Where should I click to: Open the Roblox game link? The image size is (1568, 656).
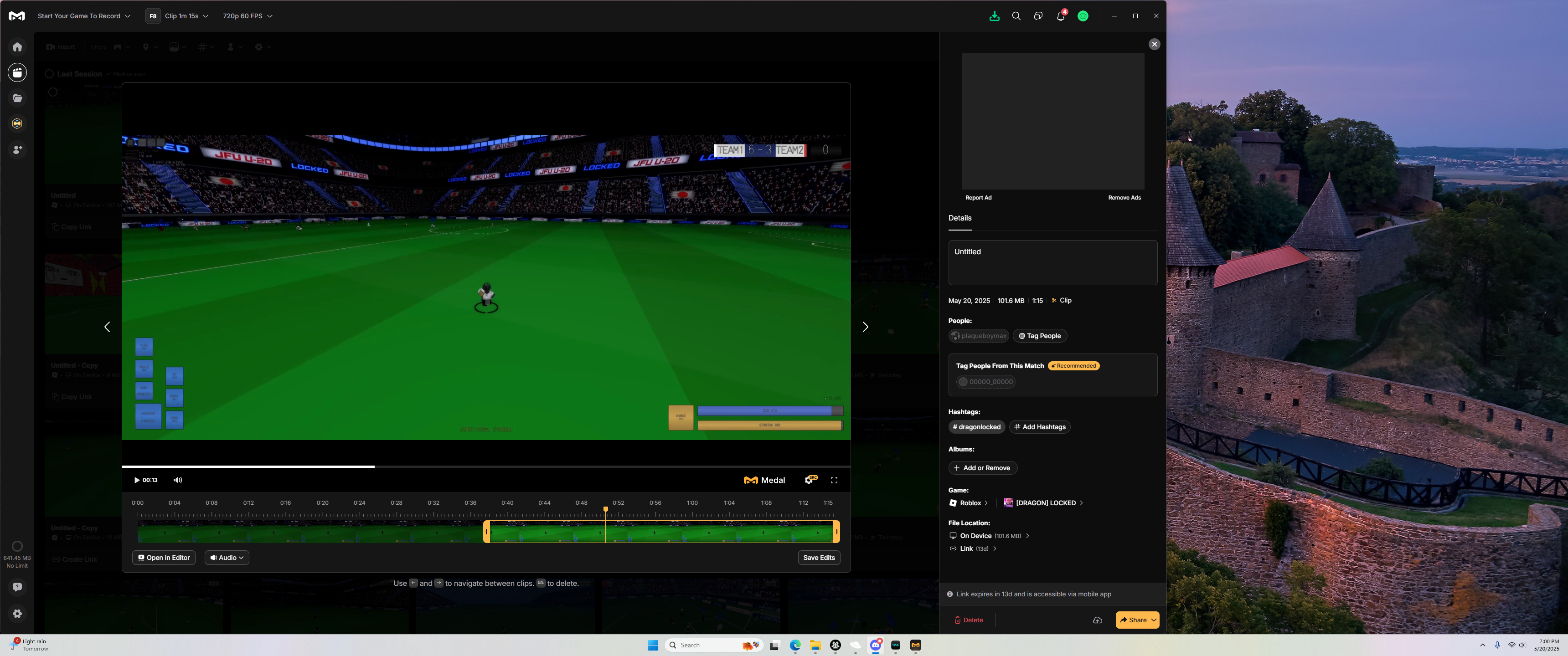click(969, 503)
